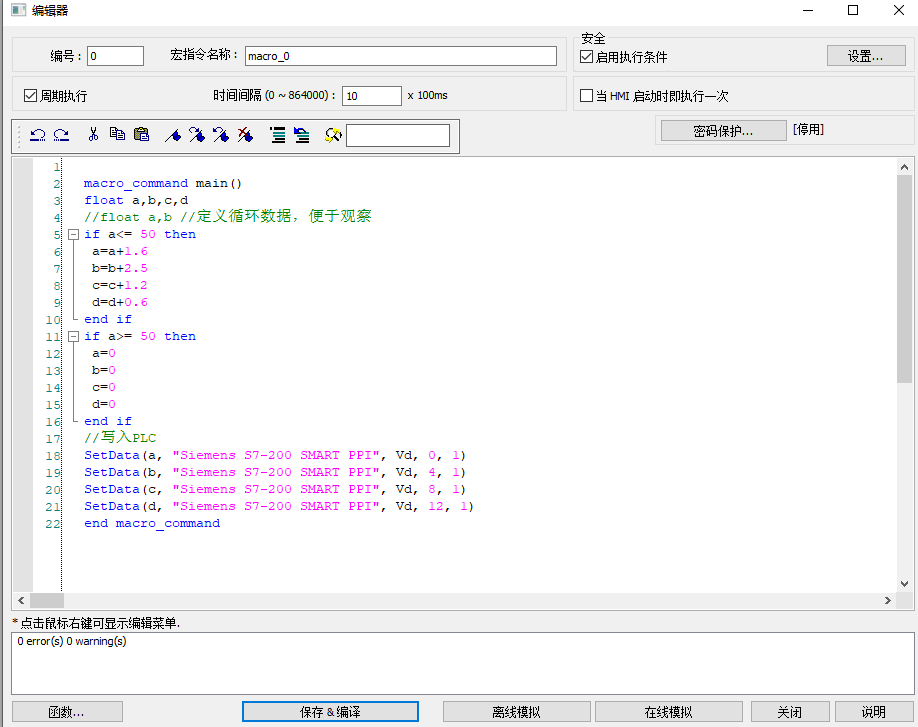Collapse the first if block on line 5
The height and width of the screenshot is (727, 918).
click(73, 234)
